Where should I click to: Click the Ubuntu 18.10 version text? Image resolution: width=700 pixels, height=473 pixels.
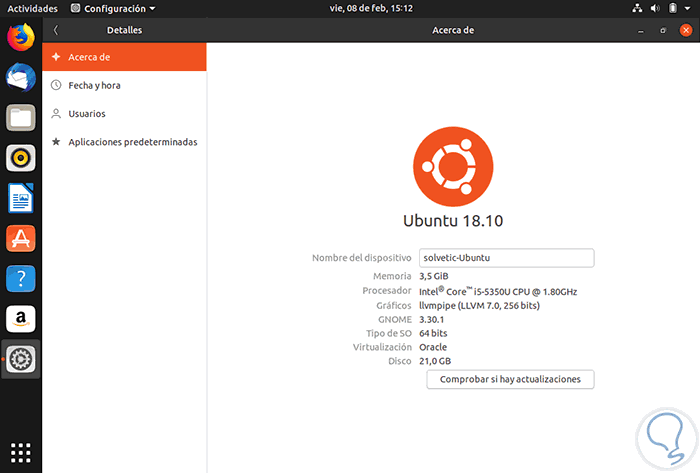click(453, 221)
